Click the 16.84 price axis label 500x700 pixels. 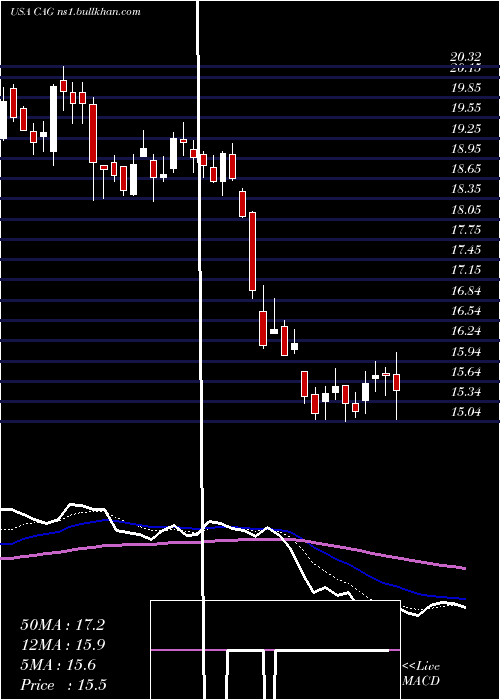click(466, 291)
